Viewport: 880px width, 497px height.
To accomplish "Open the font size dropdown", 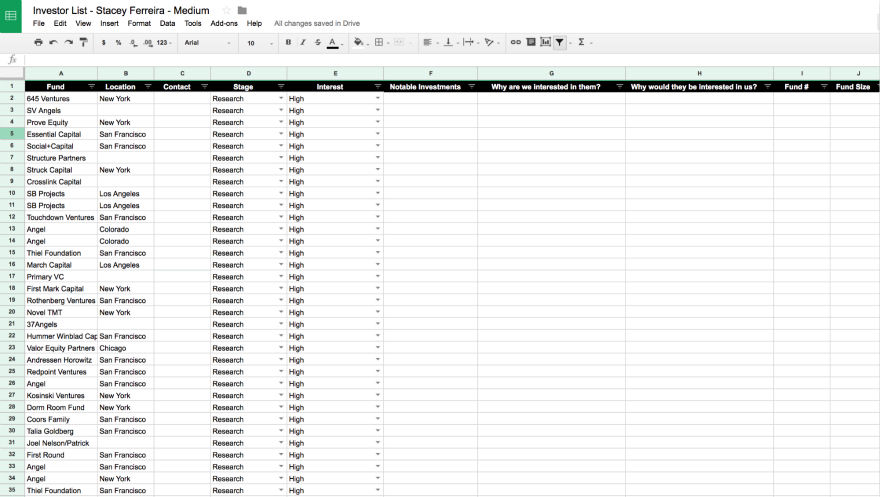I will click(x=258, y=43).
